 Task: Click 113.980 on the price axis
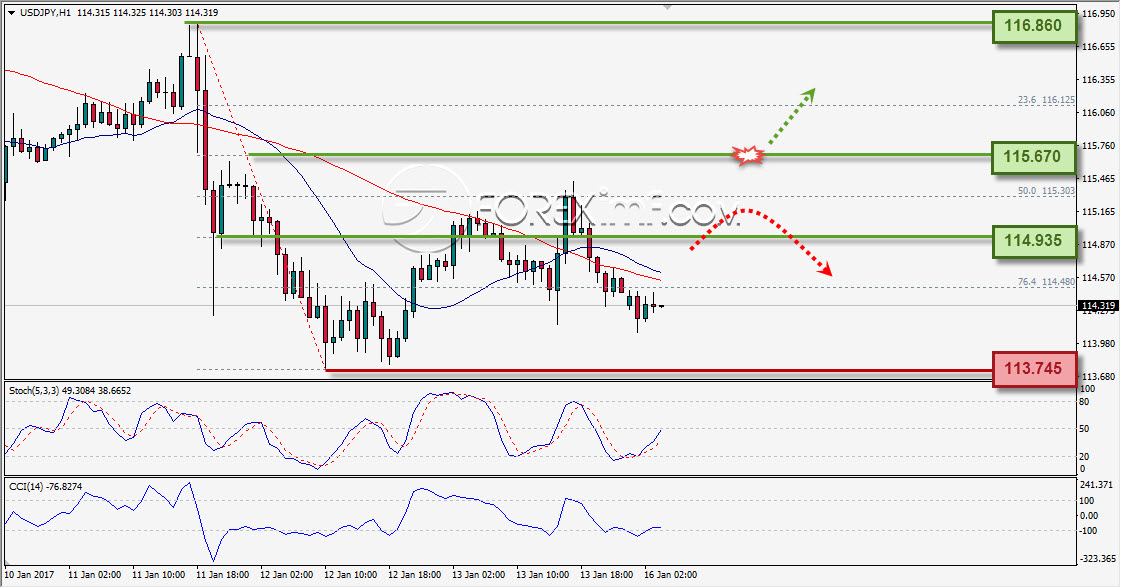click(1099, 343)
